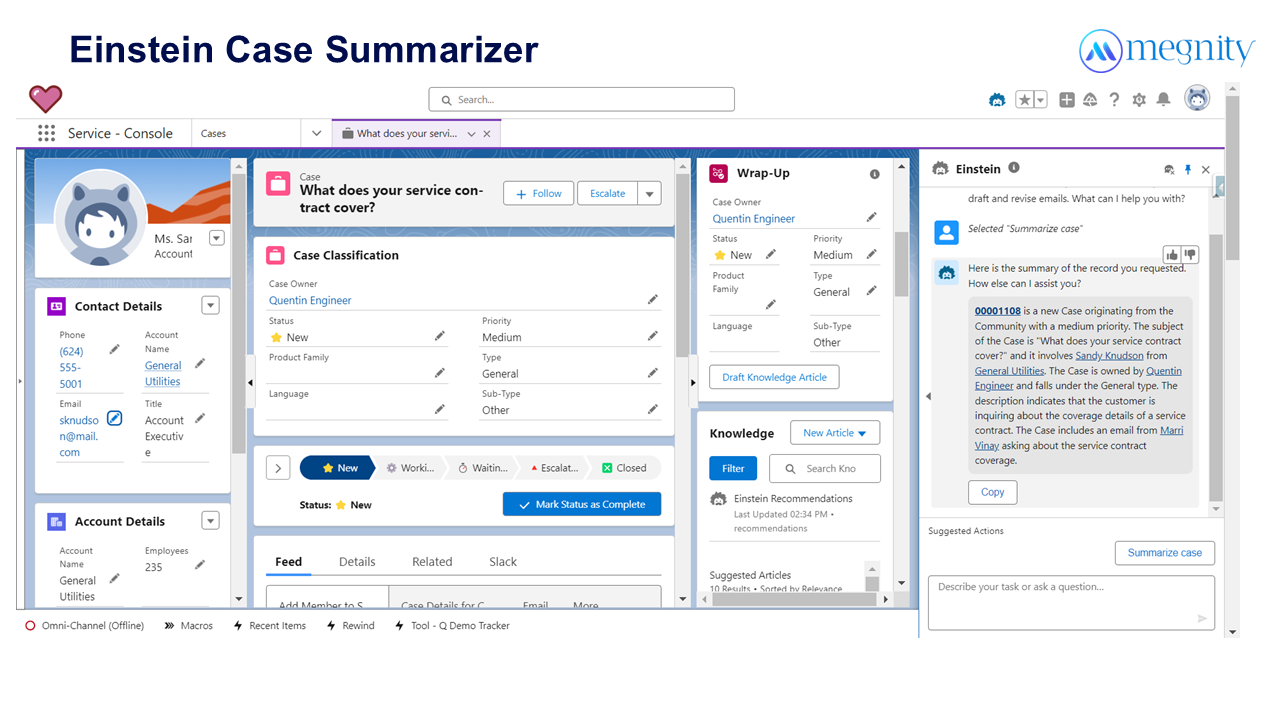The image size is (1280, 720).
Task: Focus the Search Knowledge field
Action: 825,468
